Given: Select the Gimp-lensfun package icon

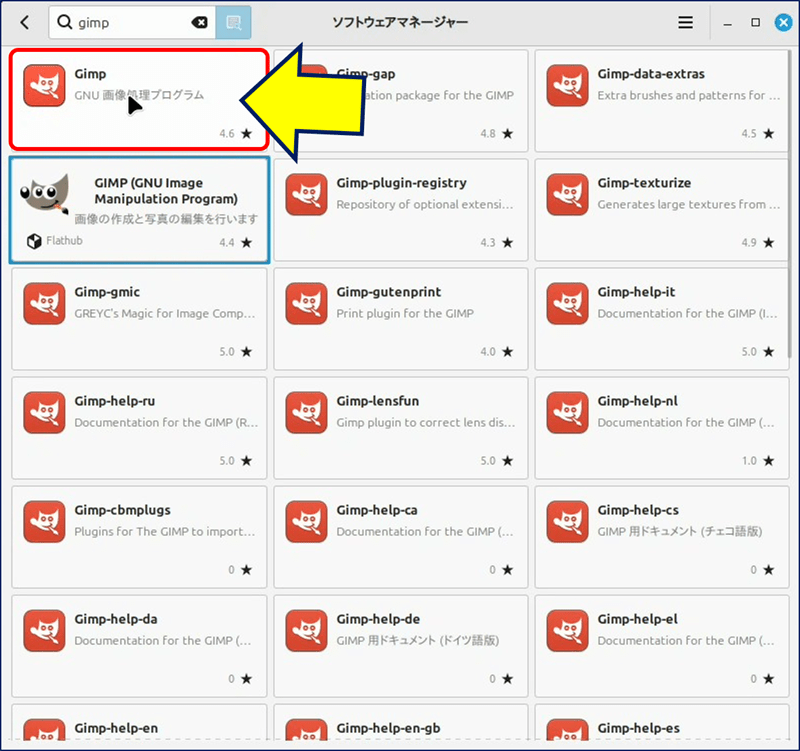Looking at the screenshot, I should pyautogui.click(x=306, y=413).
